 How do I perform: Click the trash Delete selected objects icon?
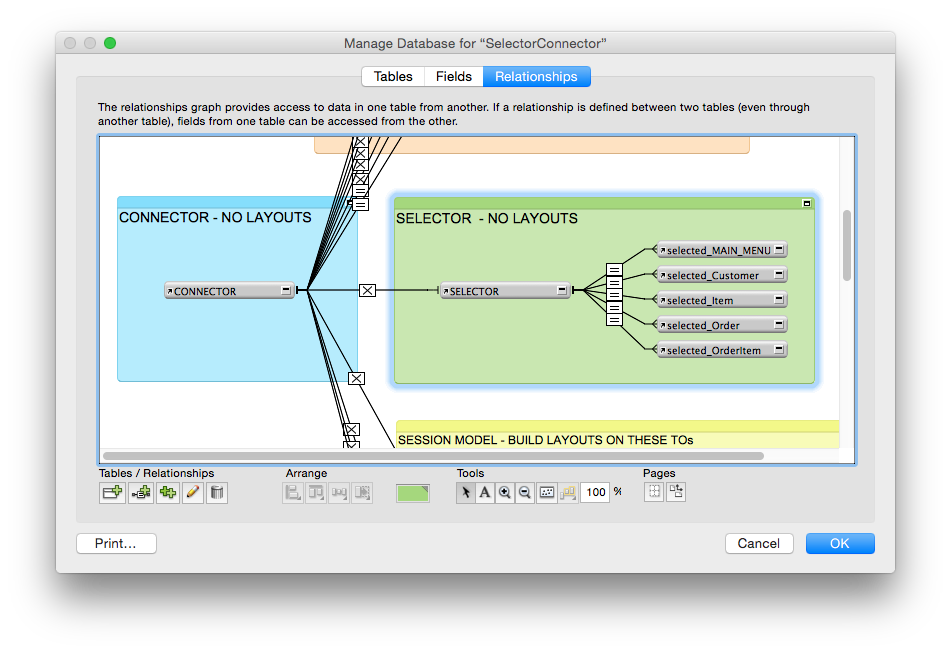coord(217,492)
